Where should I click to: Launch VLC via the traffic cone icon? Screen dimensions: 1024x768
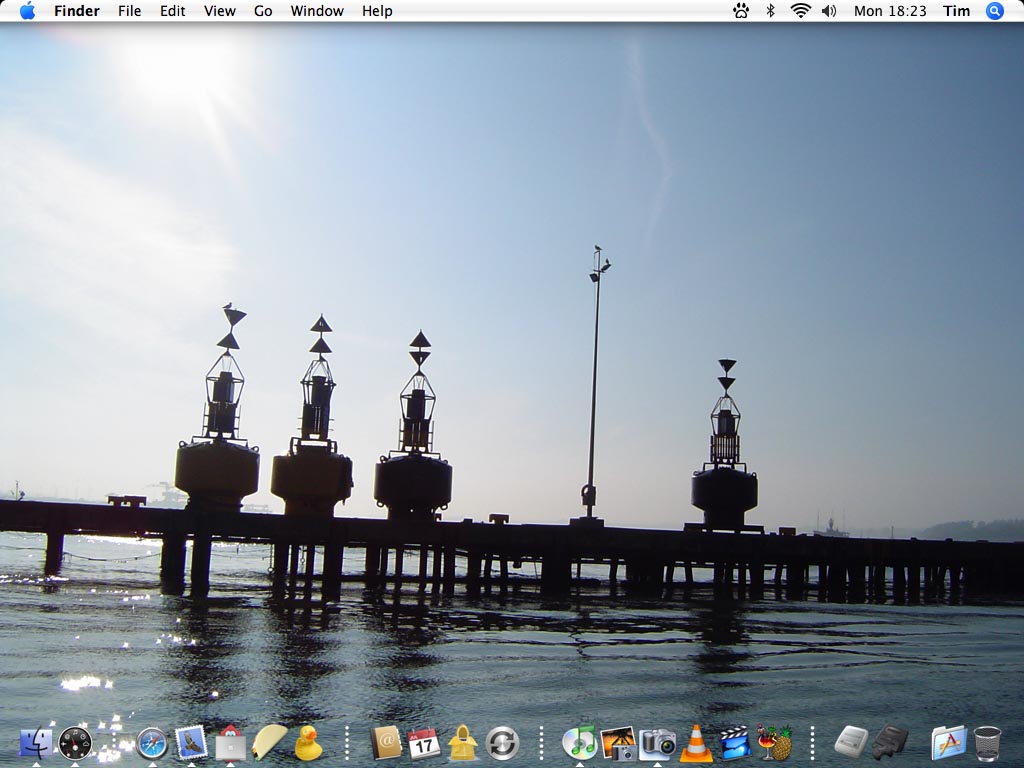(696, 743)
